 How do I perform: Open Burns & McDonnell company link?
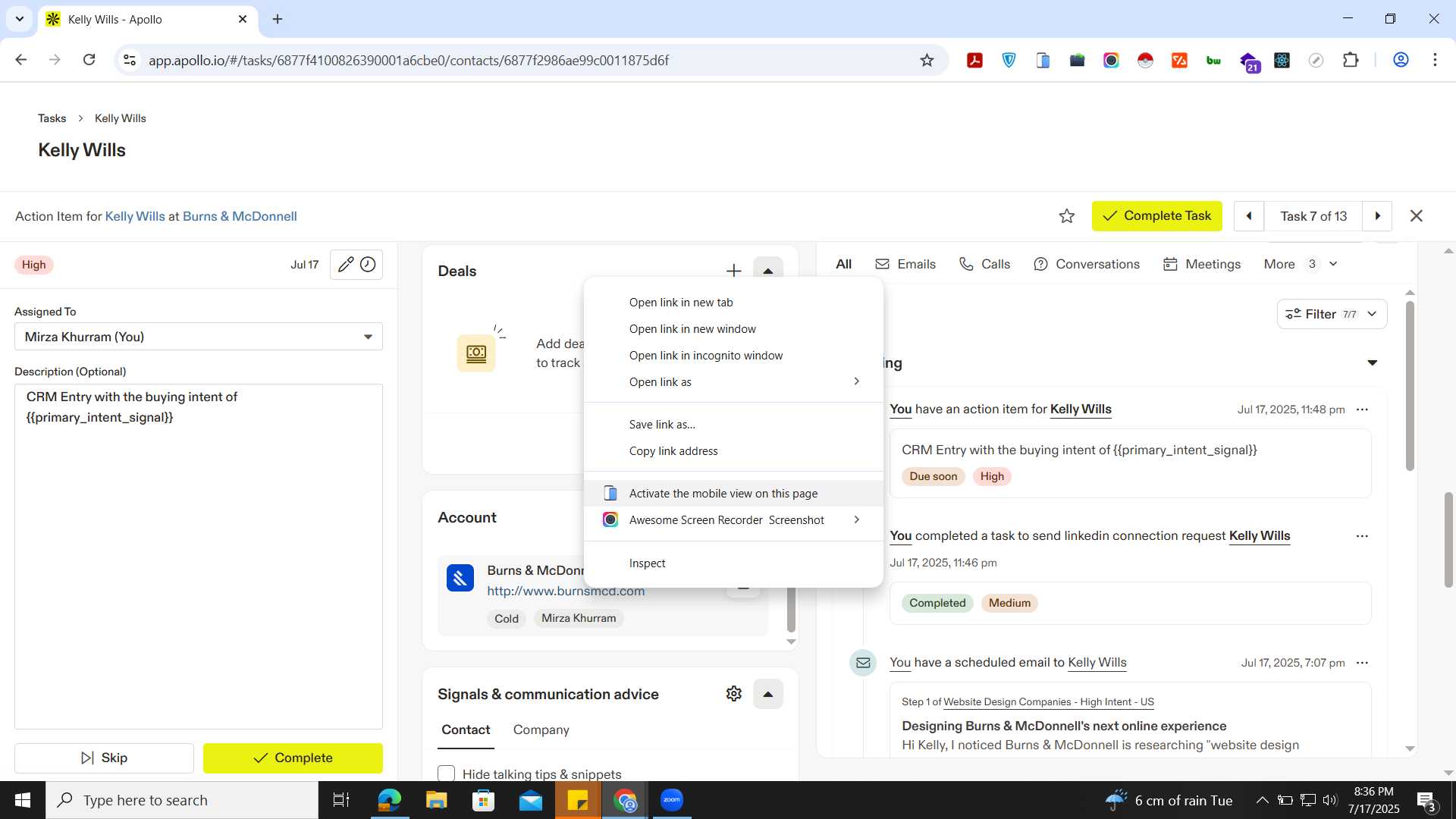point(240,216)
